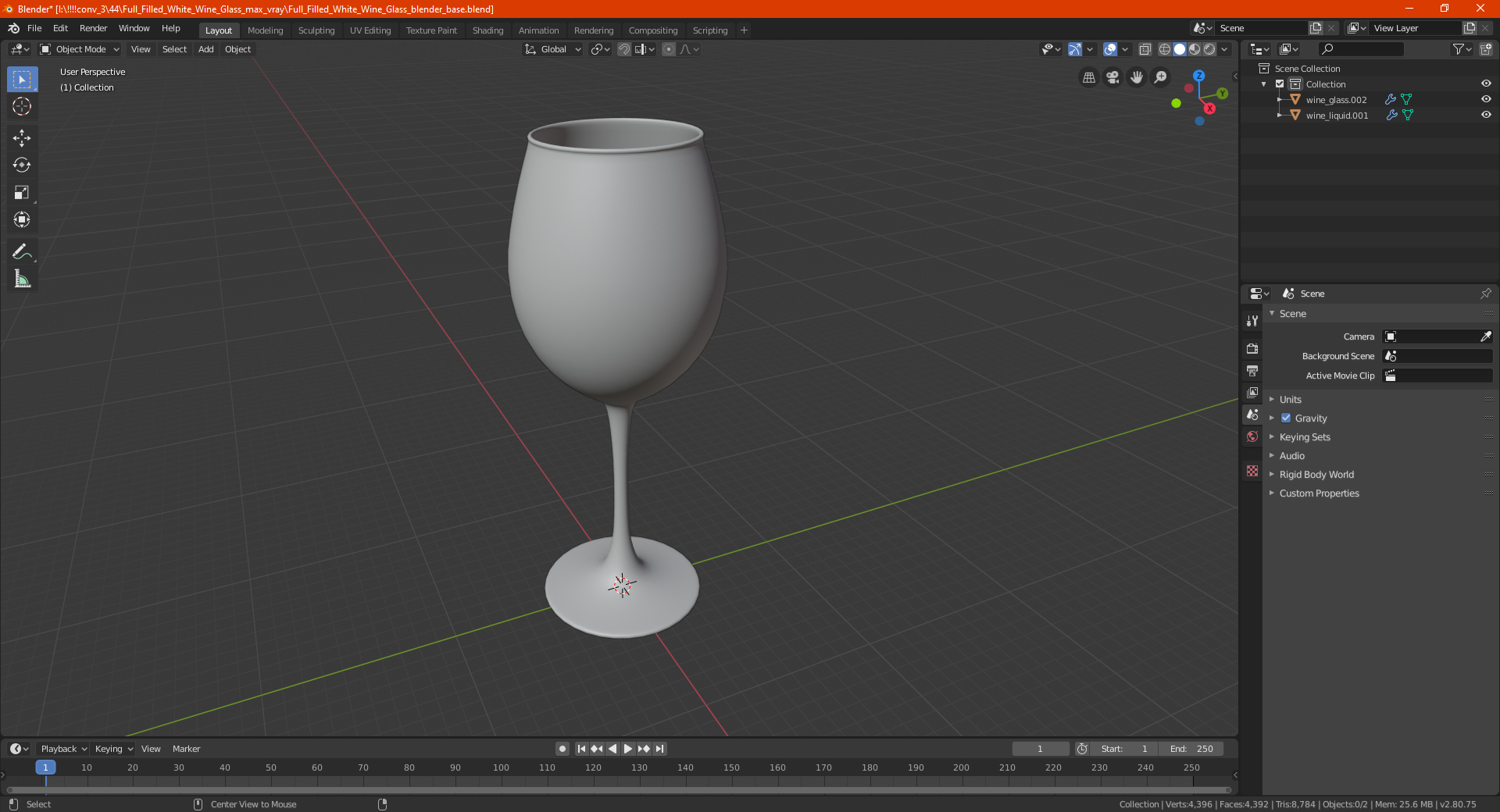Open Object Mode dropdown

(x=79, y=49)
